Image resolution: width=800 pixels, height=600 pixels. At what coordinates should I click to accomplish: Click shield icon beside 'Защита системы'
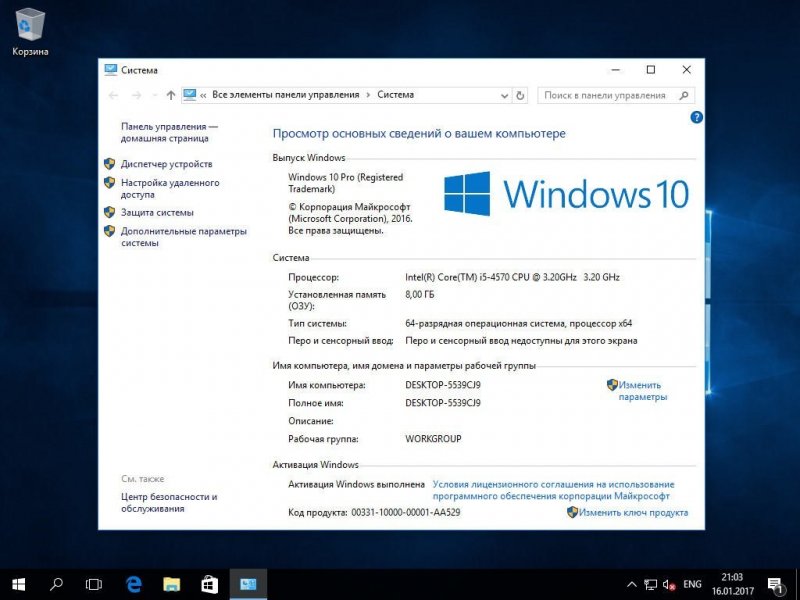coord(109,212)
